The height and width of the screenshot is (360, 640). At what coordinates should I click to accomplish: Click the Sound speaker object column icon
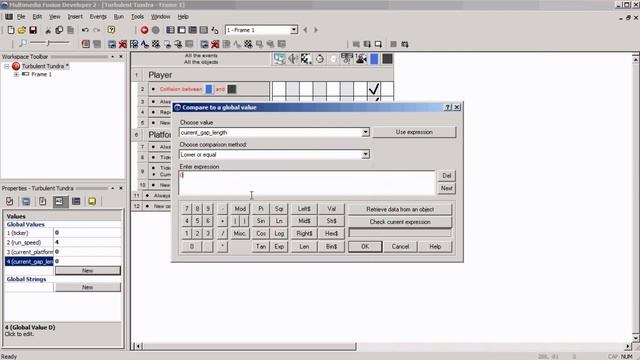click(x=293, y=59)
